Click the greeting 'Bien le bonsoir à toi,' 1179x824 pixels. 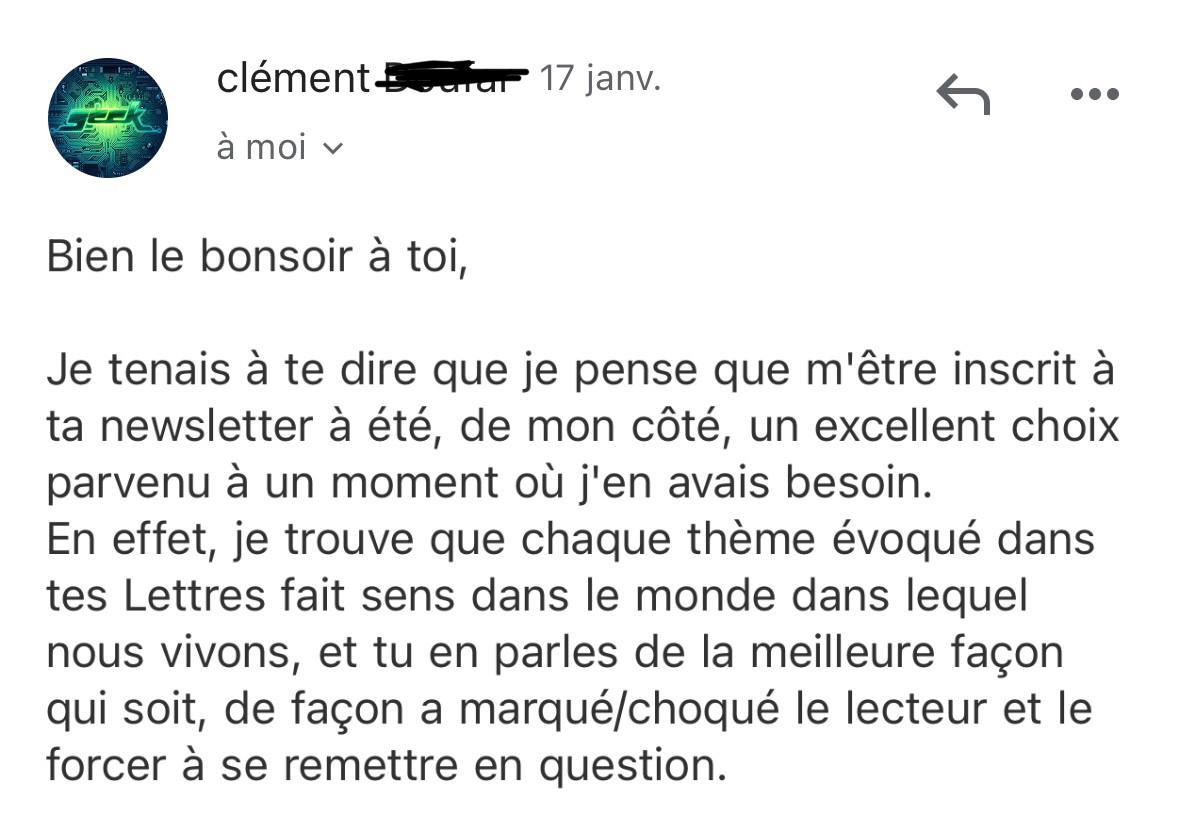coord(257,258)
